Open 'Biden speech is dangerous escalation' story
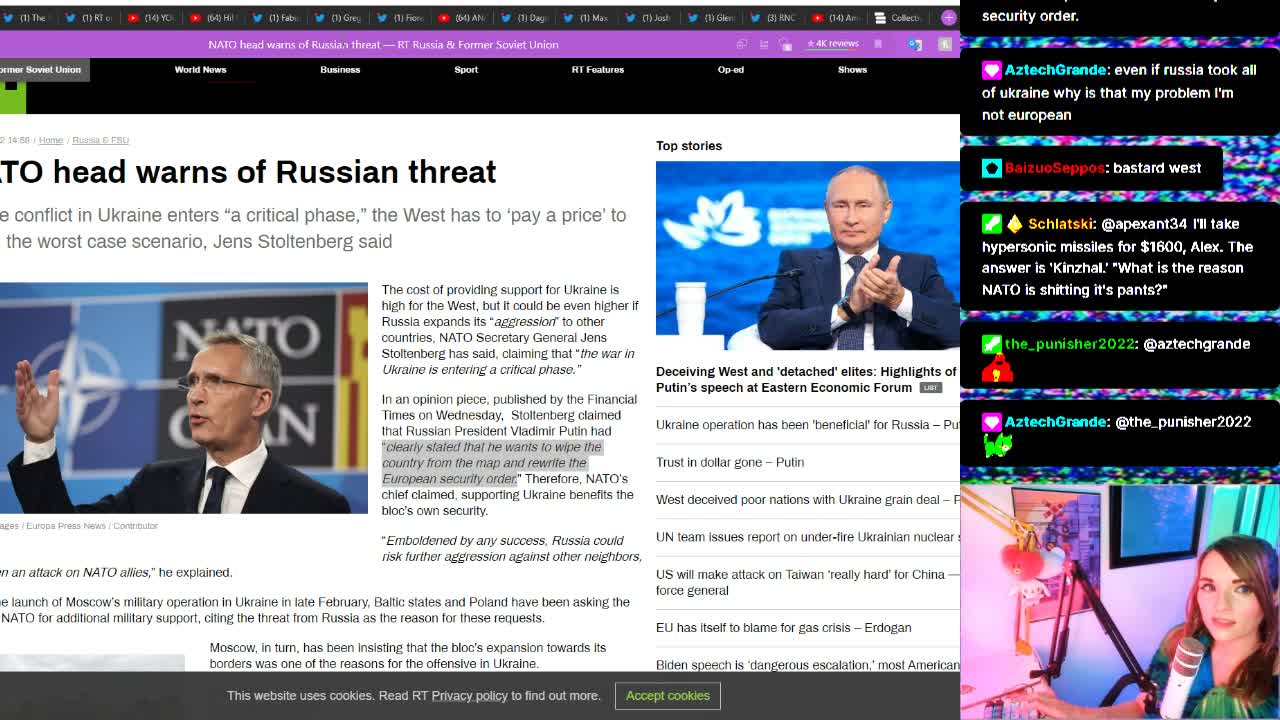Screen dimensions: 1280x720 click(x=807, y=665)
